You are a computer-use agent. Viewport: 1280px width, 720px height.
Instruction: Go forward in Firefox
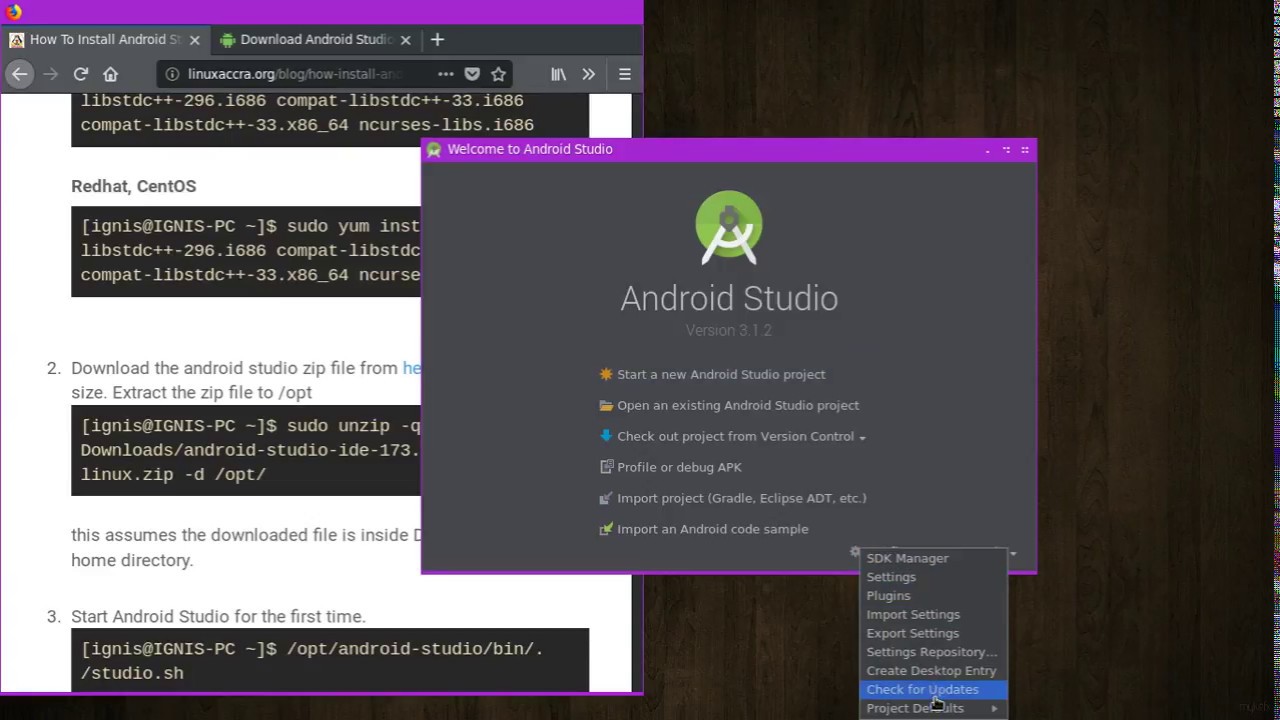pyautogui.click(x=50, y=74)
